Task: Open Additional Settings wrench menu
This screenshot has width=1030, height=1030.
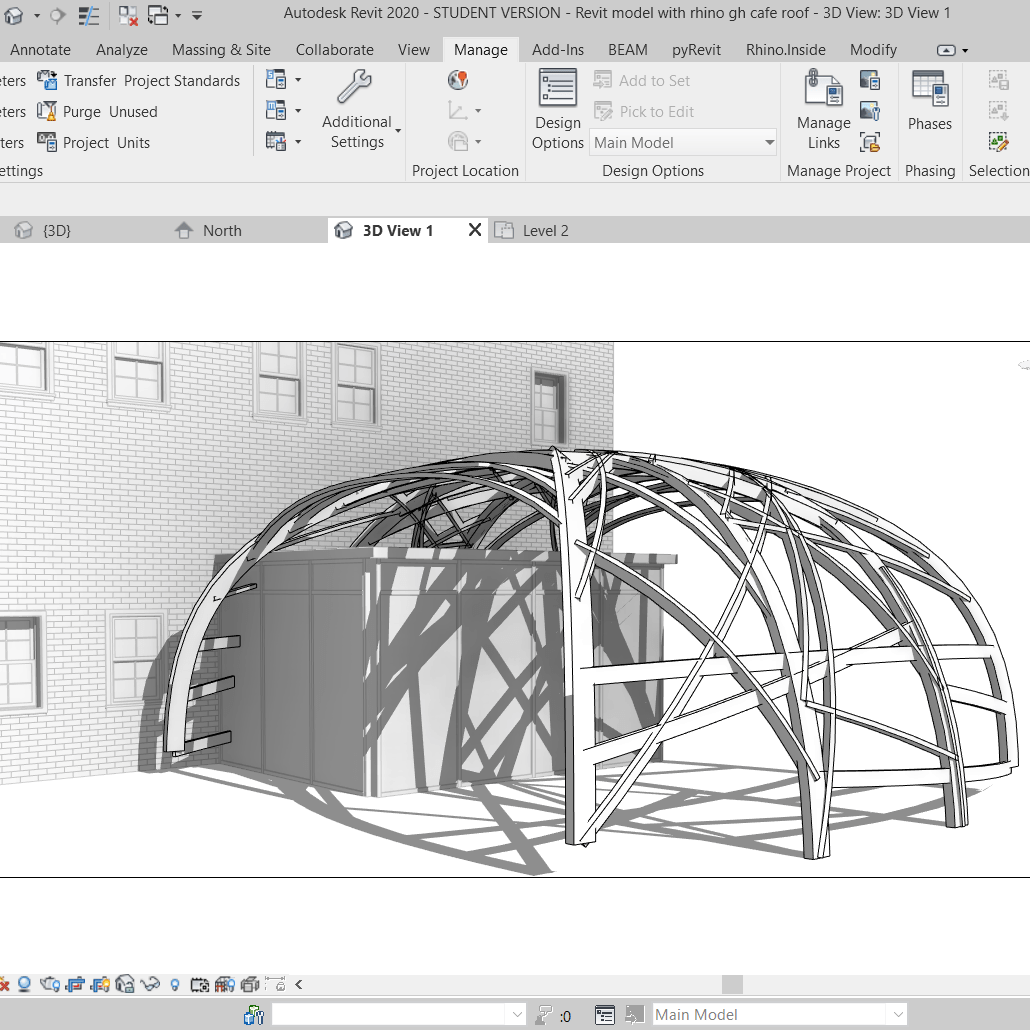Action: click(x=357, y=111)
